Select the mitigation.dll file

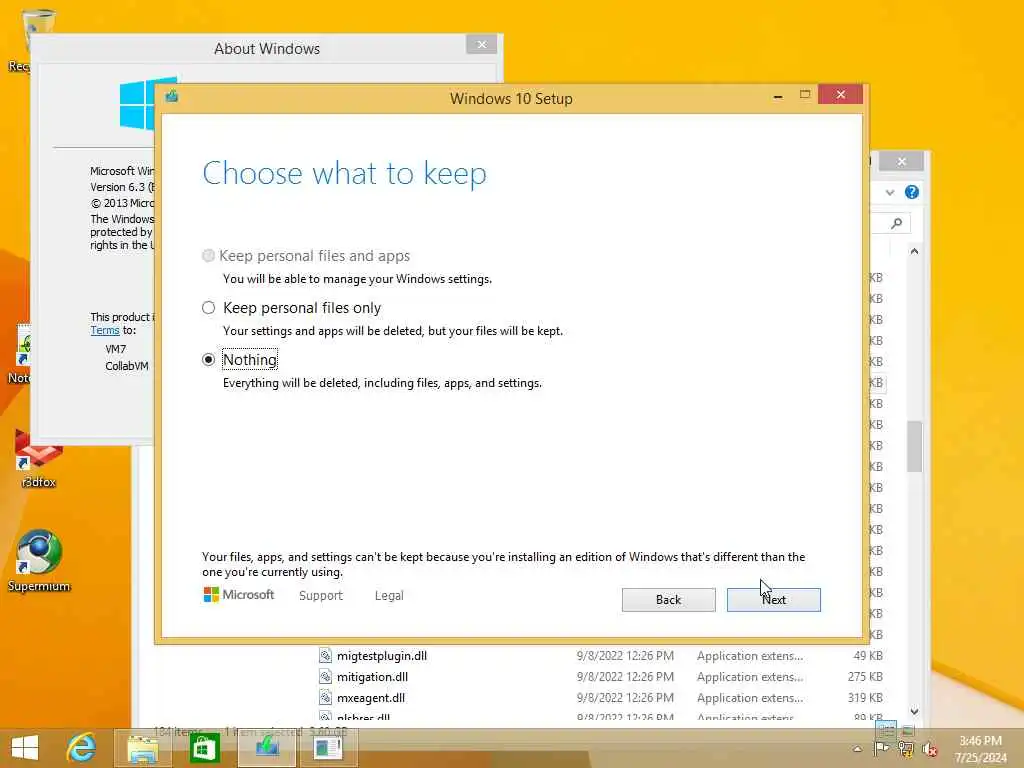click(372, 677)
